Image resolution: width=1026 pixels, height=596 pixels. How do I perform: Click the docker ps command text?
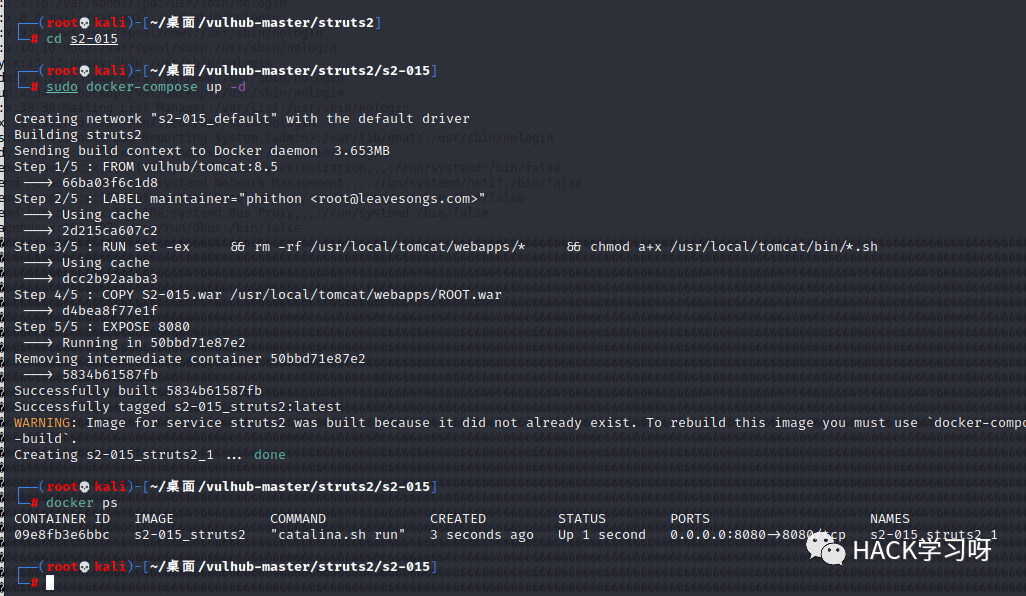[82, 502]
